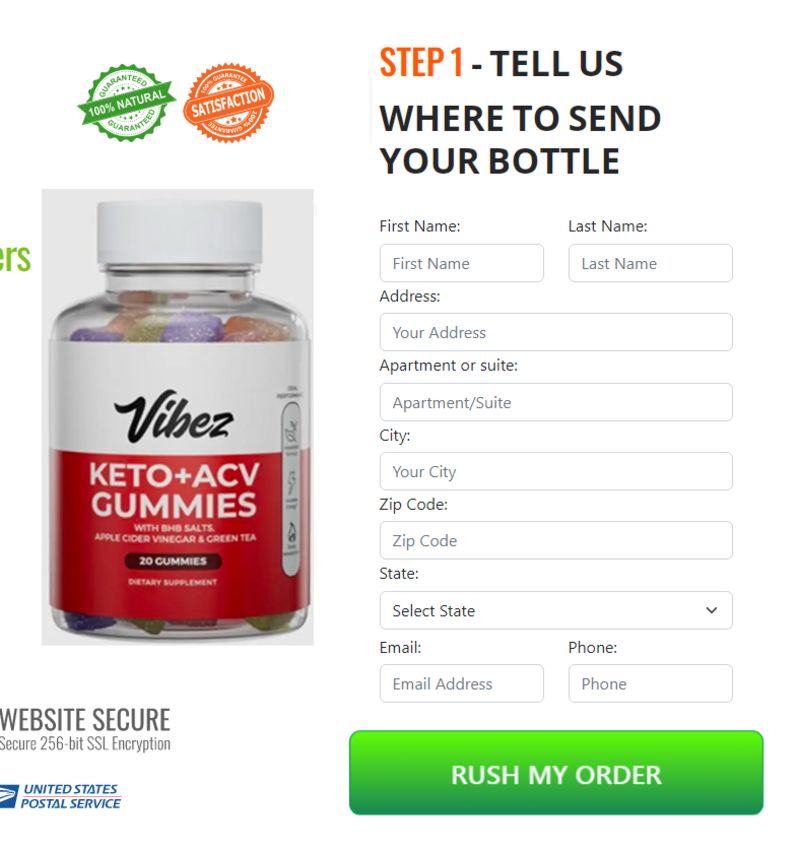Click the chevron arrow in State field
This screenshot has height=854, width=800.
[x=711, y=611]
